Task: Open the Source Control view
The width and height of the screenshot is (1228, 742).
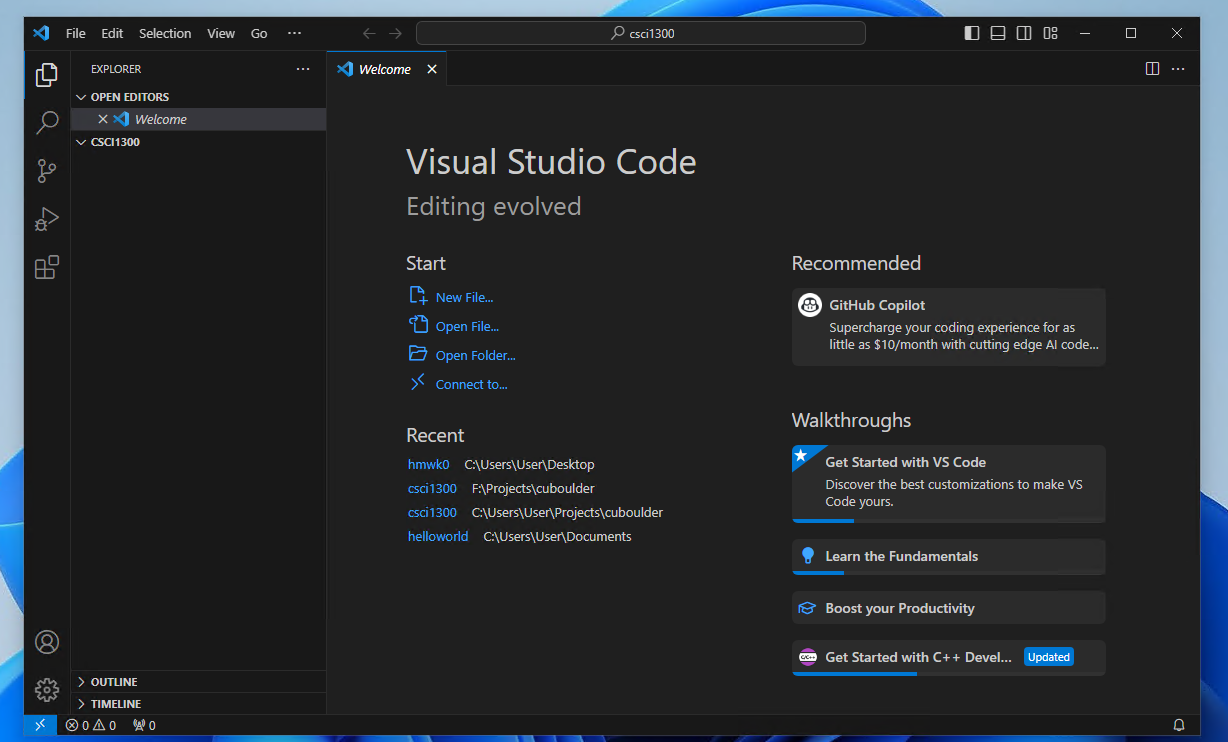Action: [x=47, y=171]
